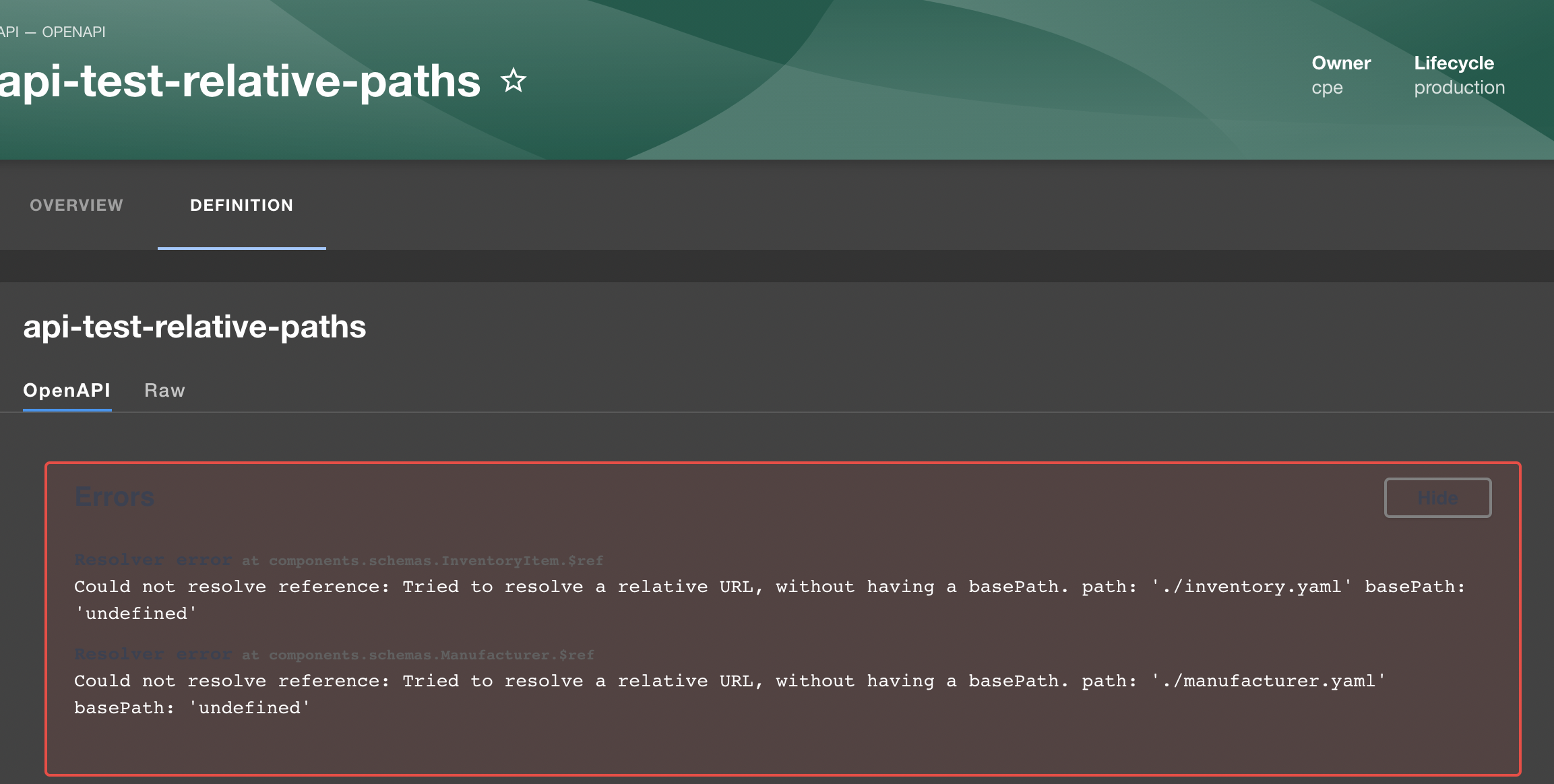The width and height of the screenshot is (1554, 784).
Task: Select the DEFINITION tab
Action: point(241,205)
